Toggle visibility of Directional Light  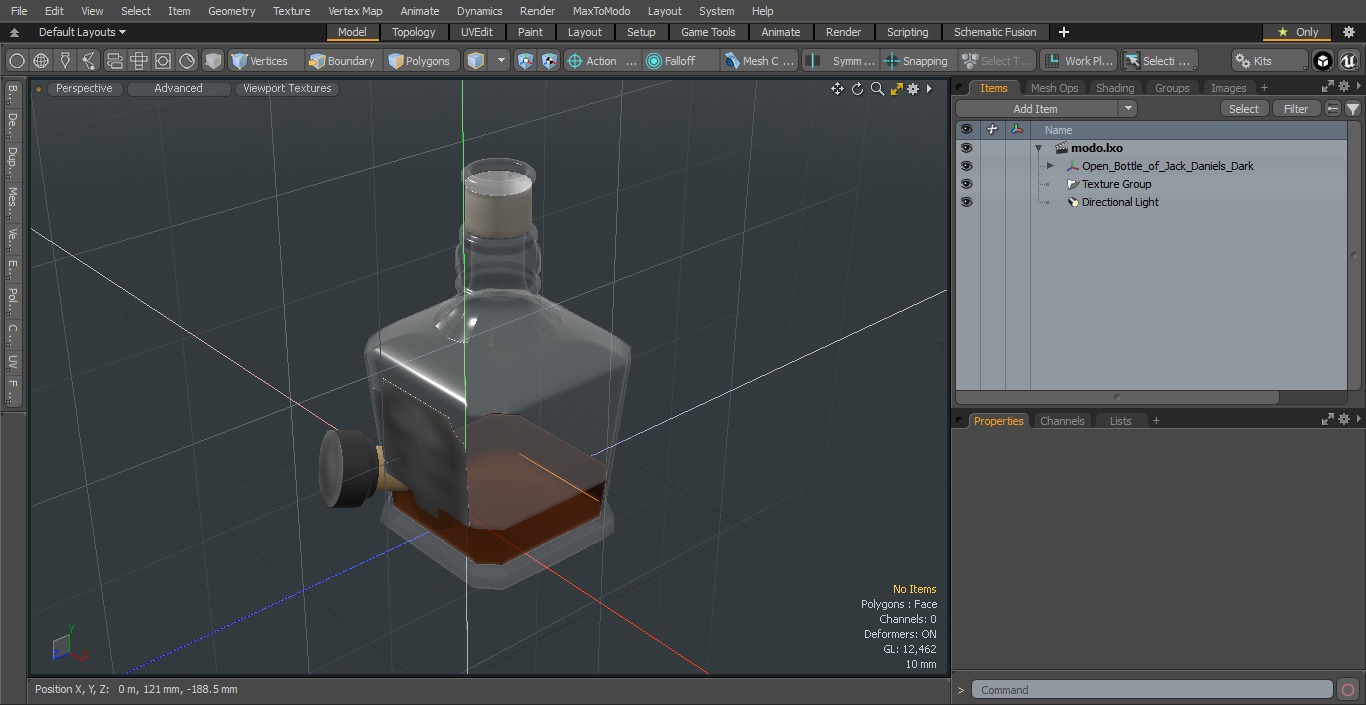tap(966, 202)
